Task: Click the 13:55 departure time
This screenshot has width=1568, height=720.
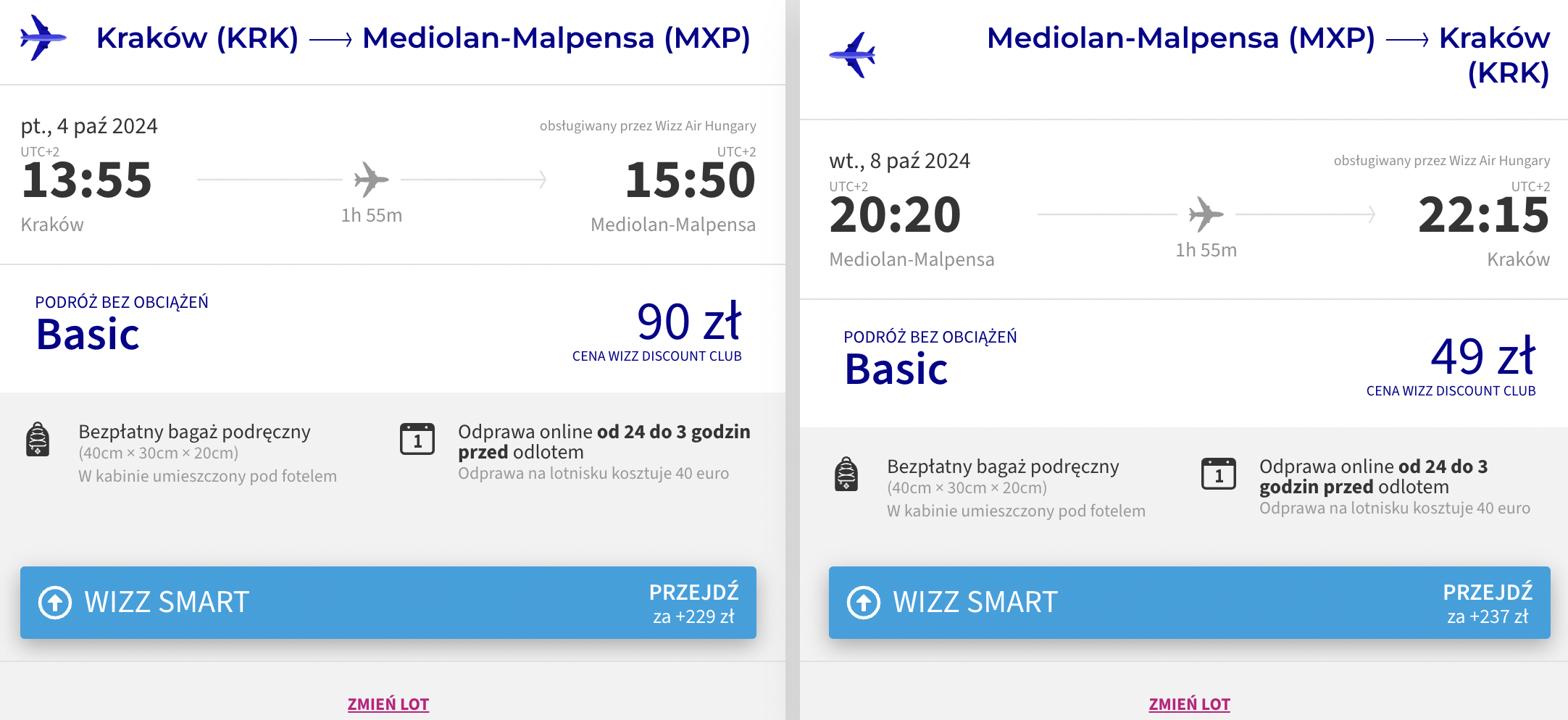Action: [87, 180]
